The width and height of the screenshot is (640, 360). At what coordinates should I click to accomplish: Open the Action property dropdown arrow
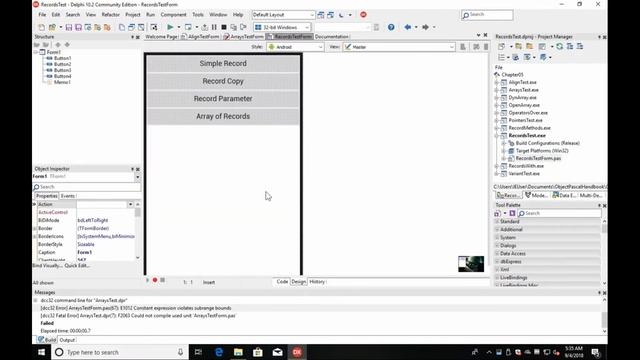pyautogui.click(x=131, y=204)
